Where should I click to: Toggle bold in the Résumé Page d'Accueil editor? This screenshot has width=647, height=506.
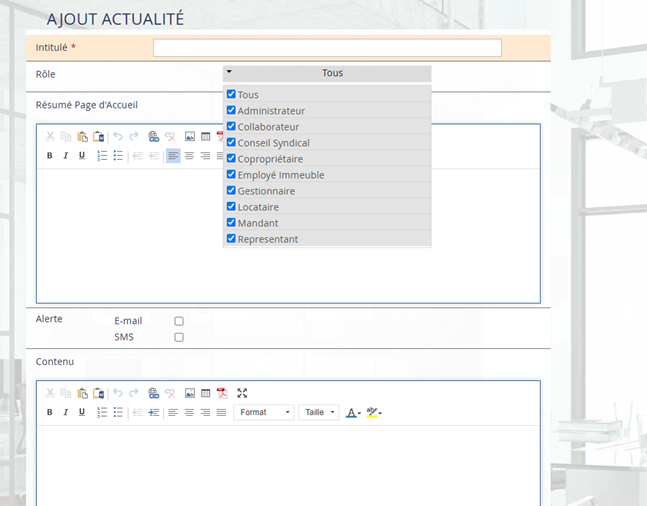[x=49, y=156]
